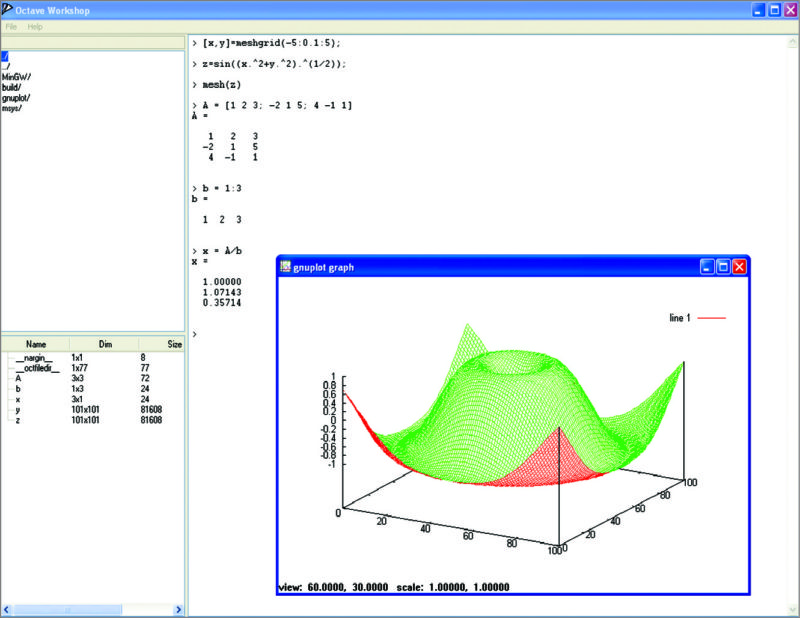The height and width of the screenshot is (618, 800).
Task: Maximize the Octave Workshop main window
Action: 774,9
